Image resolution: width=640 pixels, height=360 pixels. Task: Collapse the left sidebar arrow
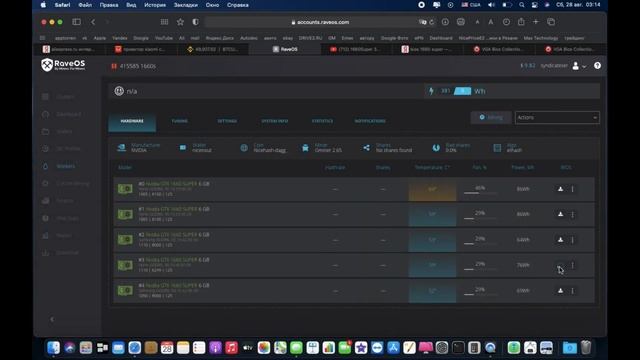pyautogui.click(x=52, y=319)
